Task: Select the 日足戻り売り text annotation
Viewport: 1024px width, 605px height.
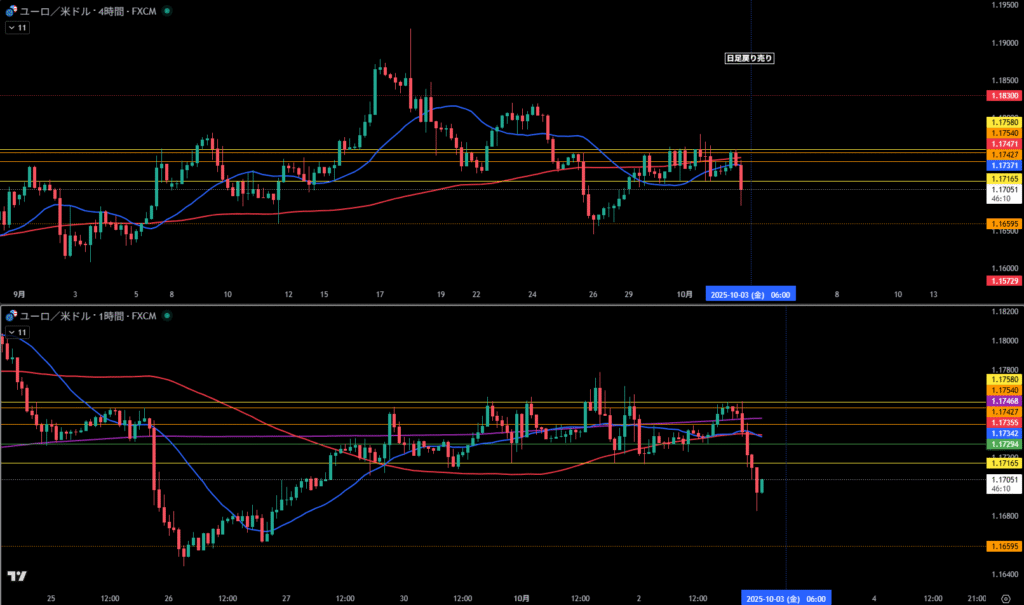Action: [749, 59]
